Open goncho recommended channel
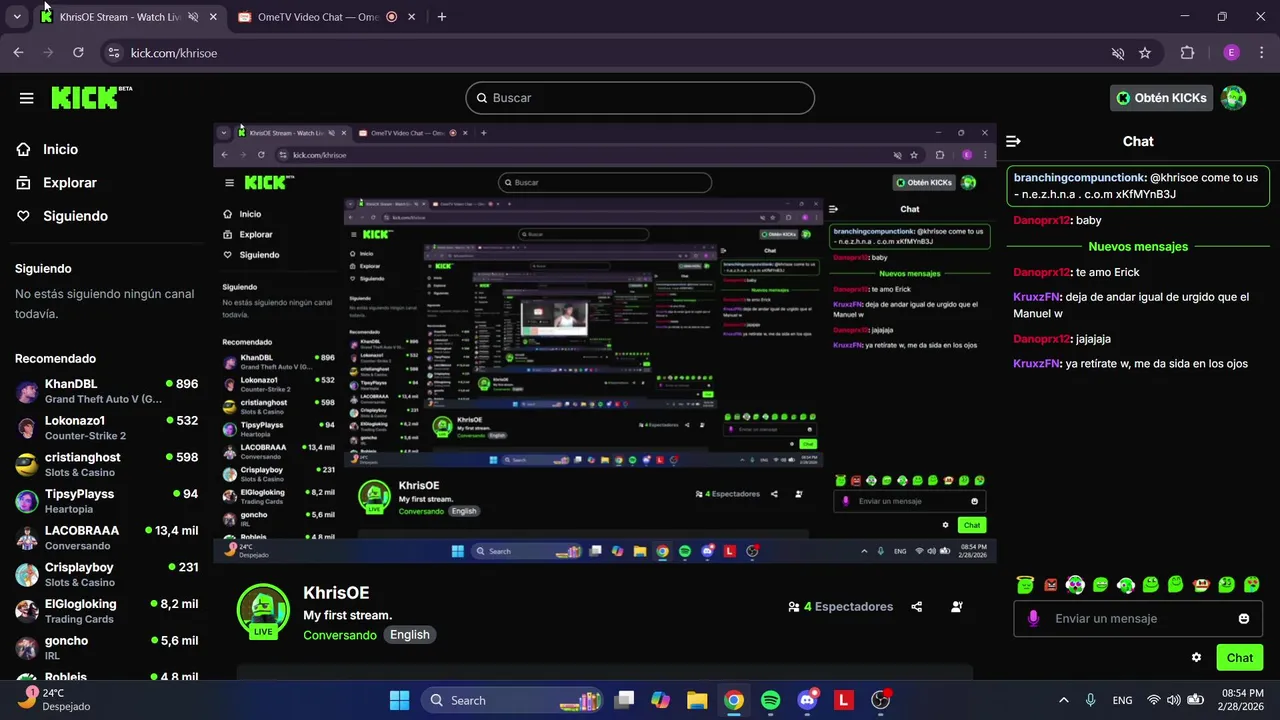Viewport: 1280px width, 720px height. click(x=107, y=648)
